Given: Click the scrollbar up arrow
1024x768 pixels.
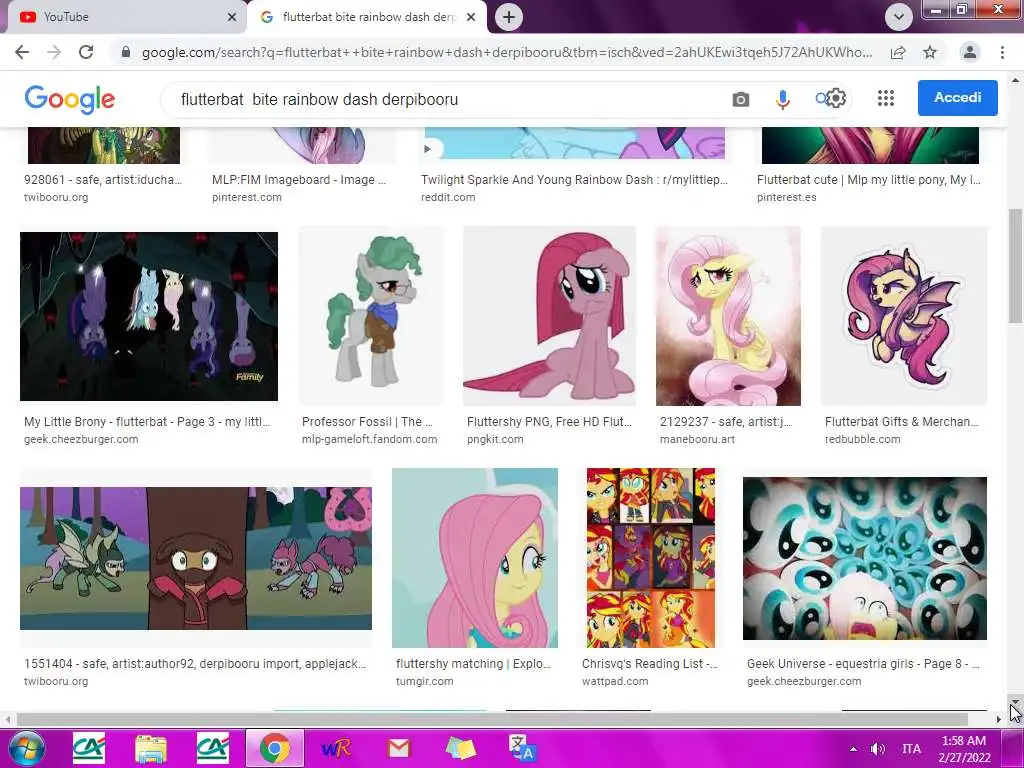Looking at the screenshot, I should (x=1015, y=80).
